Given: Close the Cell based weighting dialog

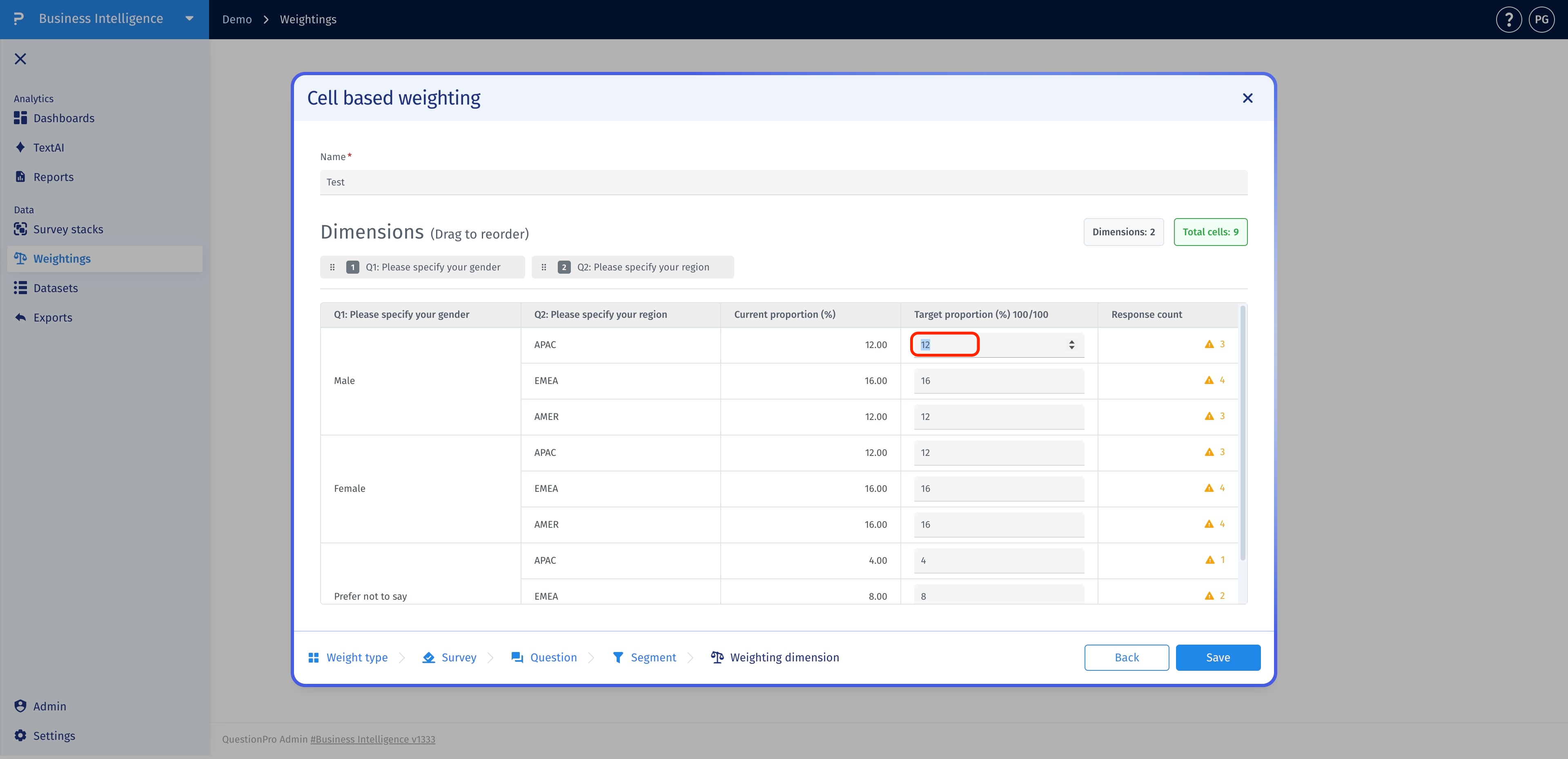Looking at the screenshot, I should click(1247, 98).
